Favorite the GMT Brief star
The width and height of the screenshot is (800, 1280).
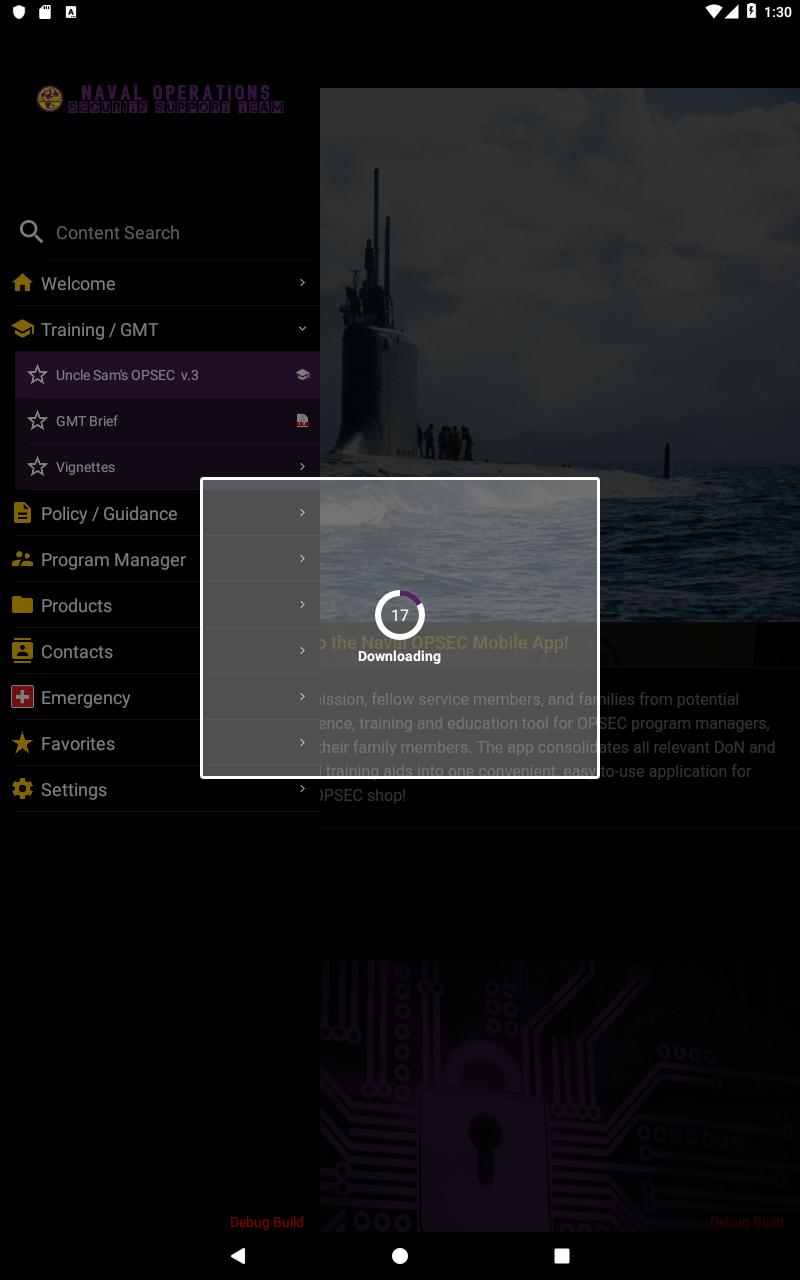(x=38, y=421)
